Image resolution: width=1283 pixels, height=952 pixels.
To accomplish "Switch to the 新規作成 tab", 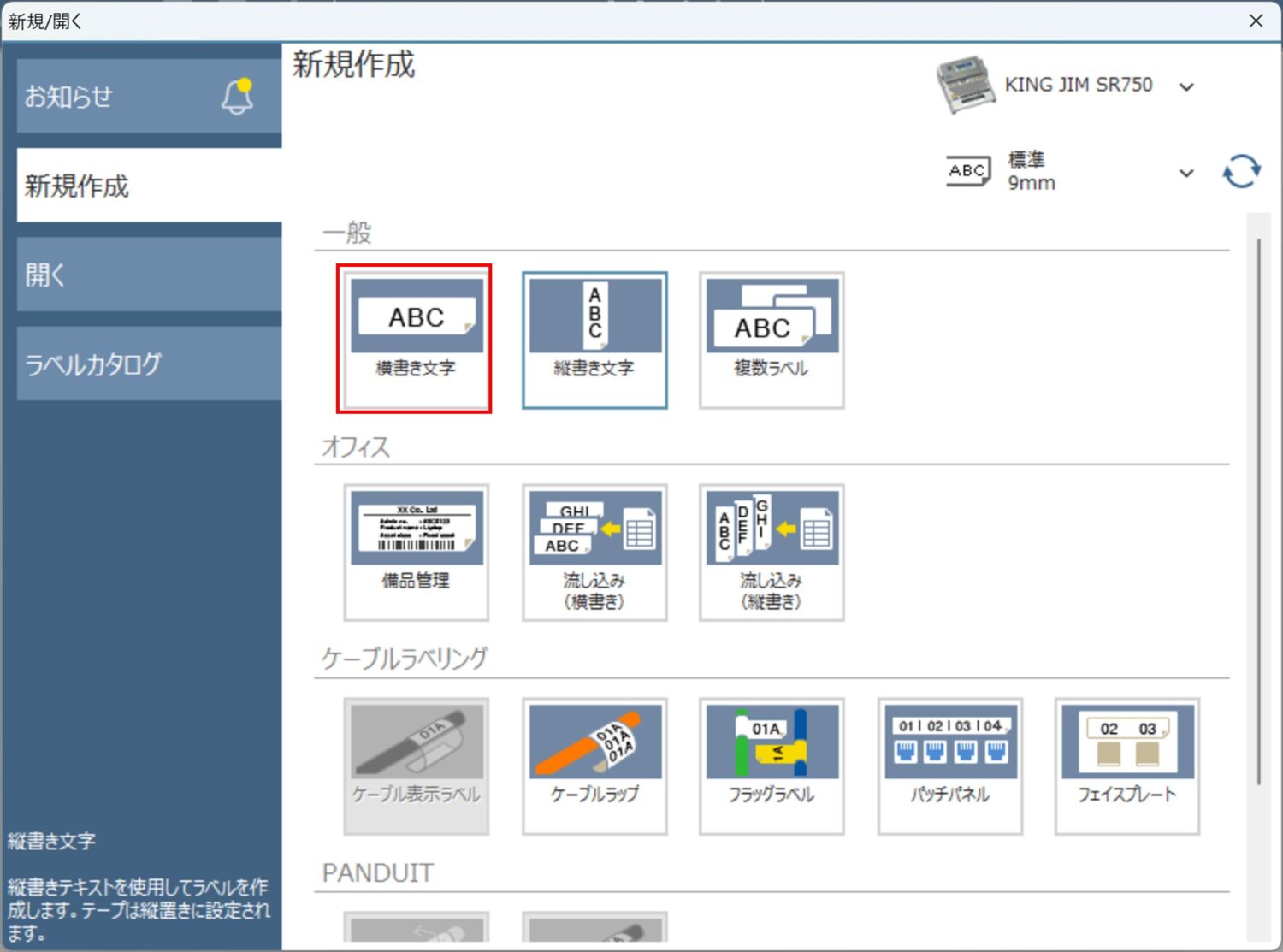I will [149, 185].
